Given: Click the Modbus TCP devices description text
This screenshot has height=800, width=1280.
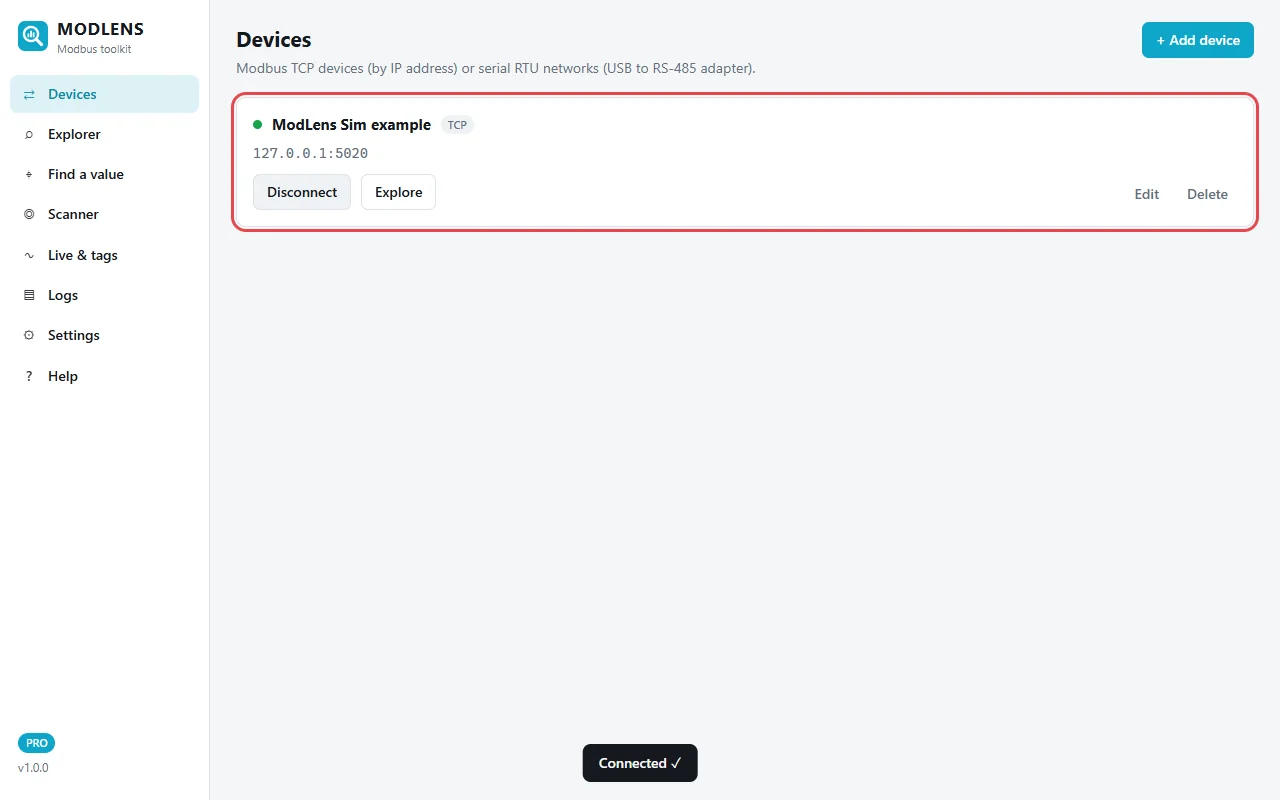Looking at the screenshot, I should click(496, 68).
